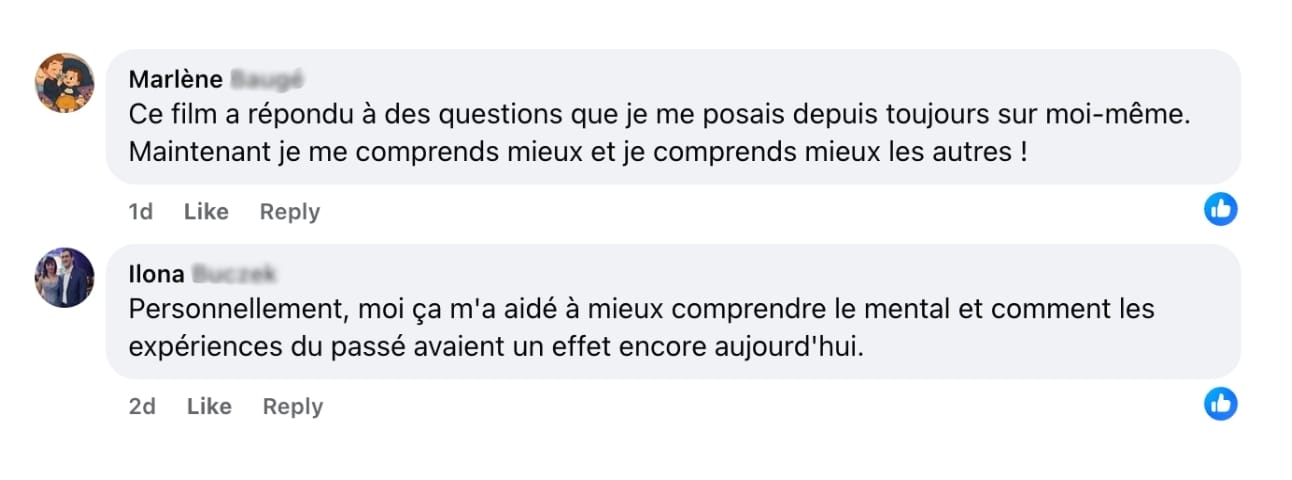
Task: Click the 2d timestamp on Ilona's comment
Action: tap(142, 407)
